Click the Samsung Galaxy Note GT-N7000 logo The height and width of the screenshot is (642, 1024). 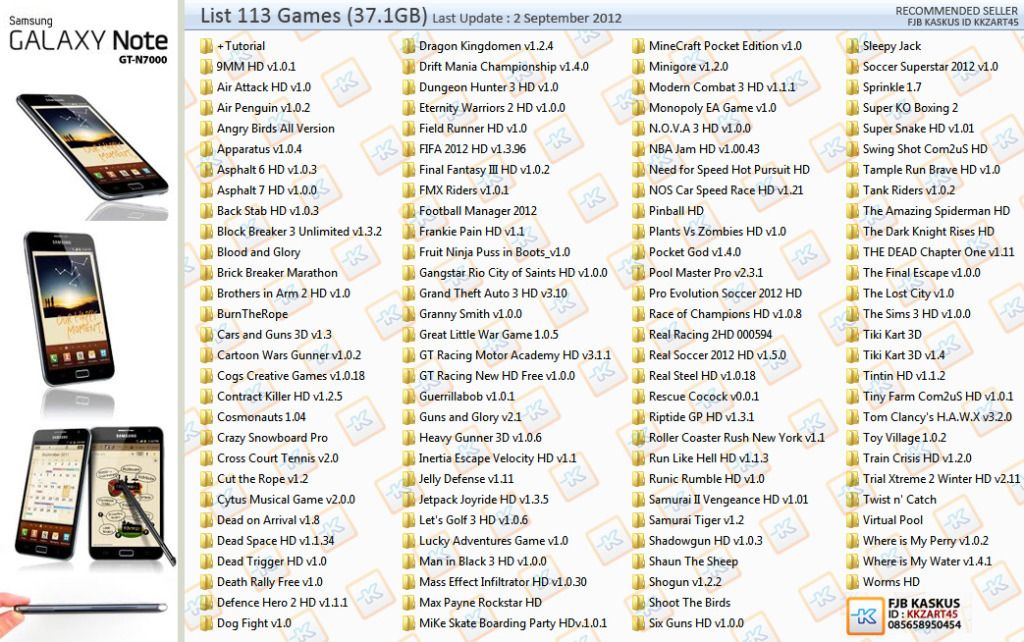click(x=88, y=40)
